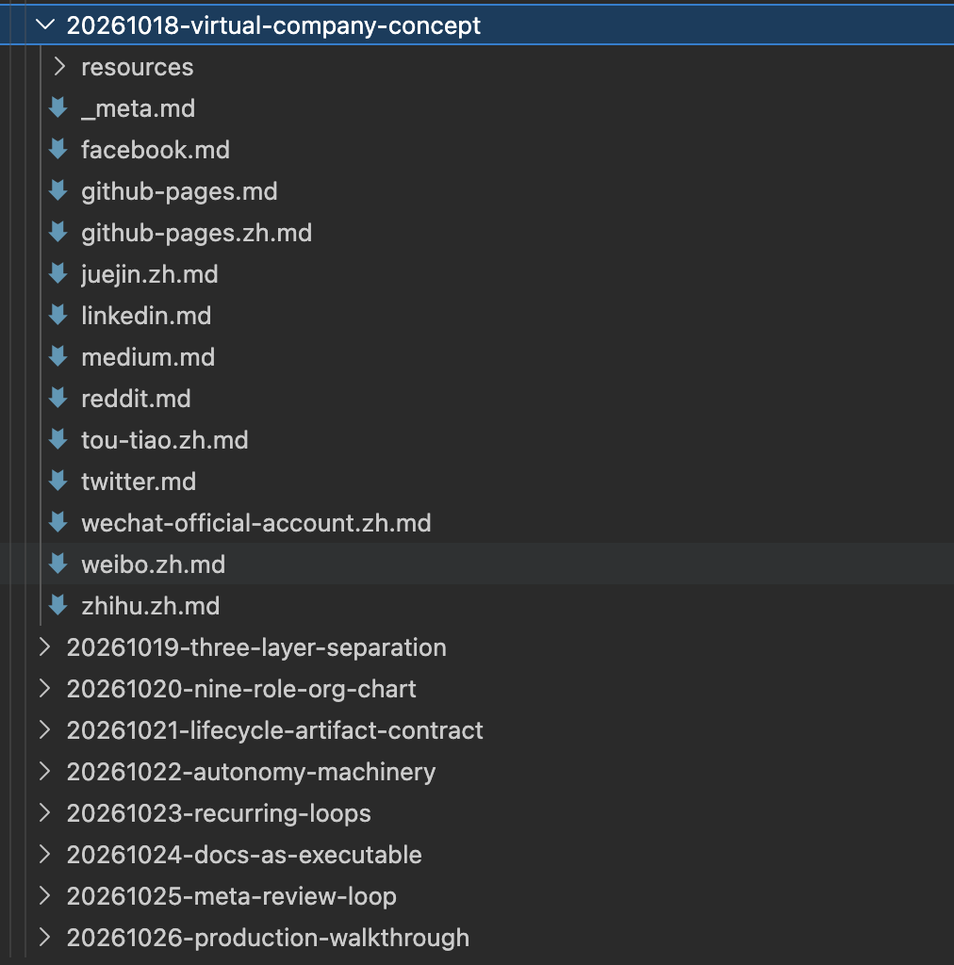Open the weibo.zh.md file
Image resolution: width=954 pixels, height=965 pixels.
coord(153,564)
